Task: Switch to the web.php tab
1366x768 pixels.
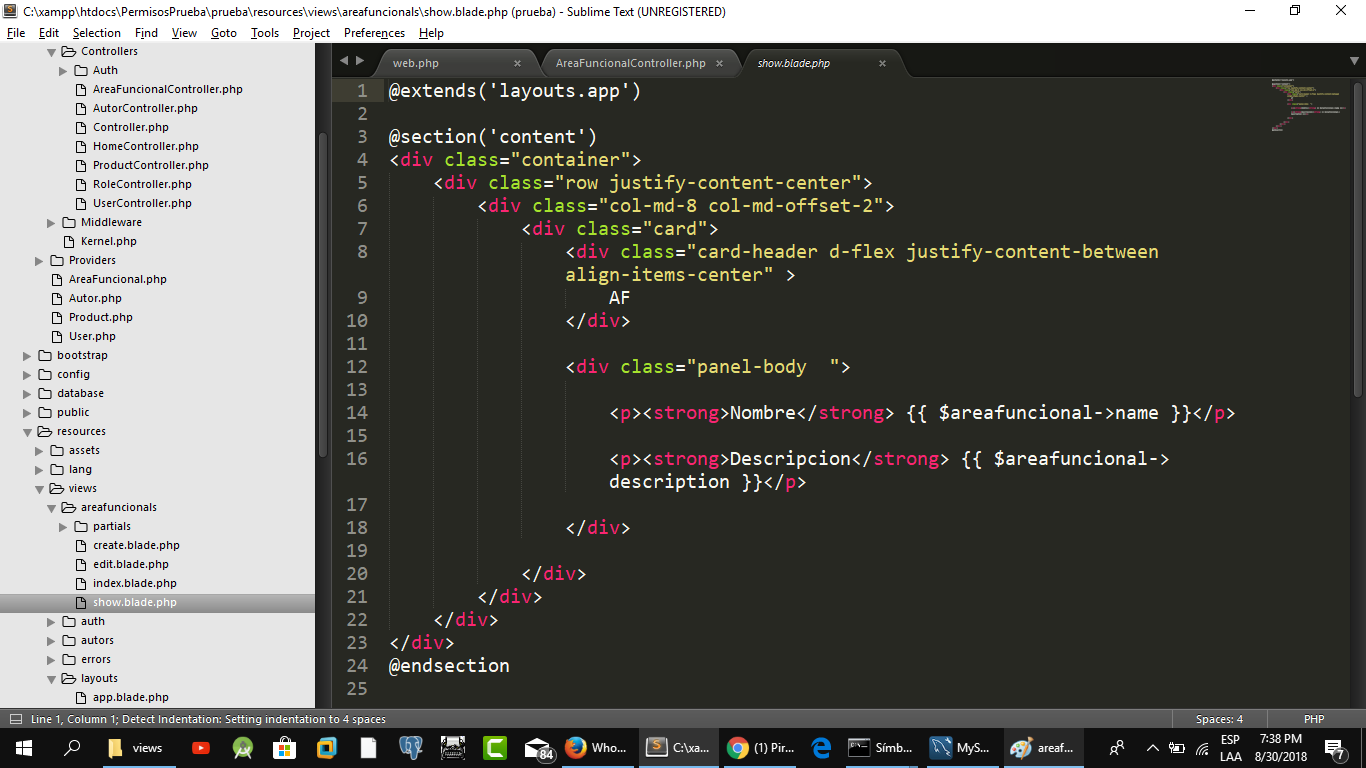Action: point(415,63)
